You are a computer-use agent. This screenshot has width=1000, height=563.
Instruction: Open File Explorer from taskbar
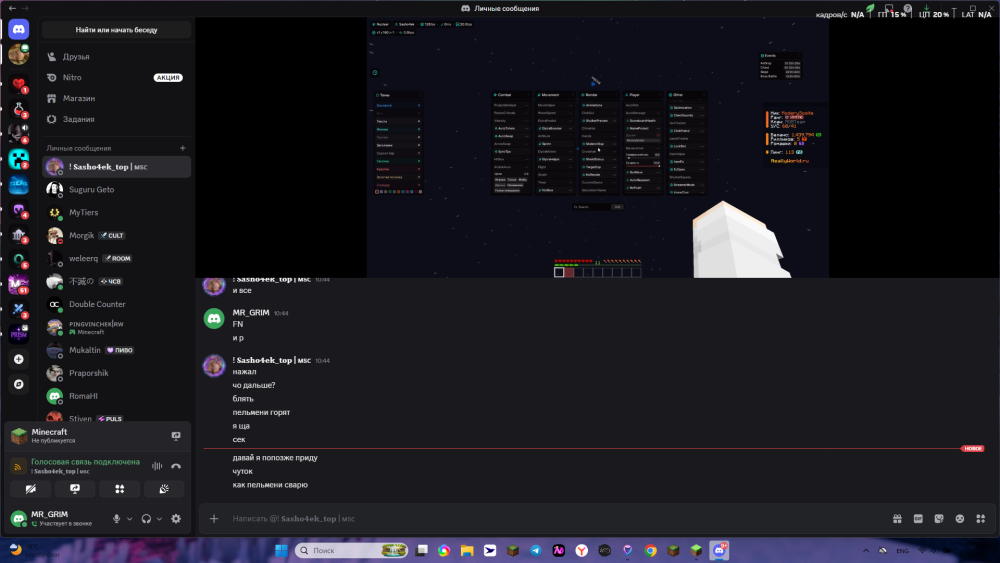pyautogui.click(x=467, y=551)
